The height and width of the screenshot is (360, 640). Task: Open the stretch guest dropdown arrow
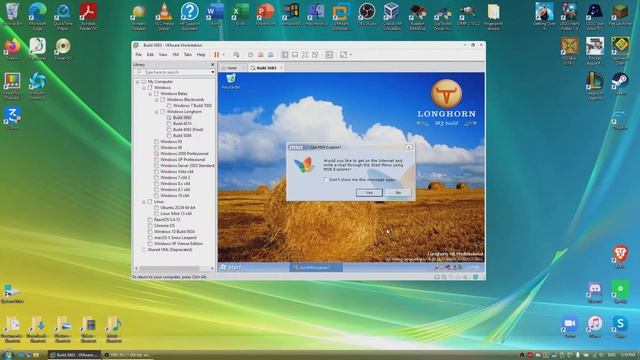pyautogui.click(x=350, y=55)
